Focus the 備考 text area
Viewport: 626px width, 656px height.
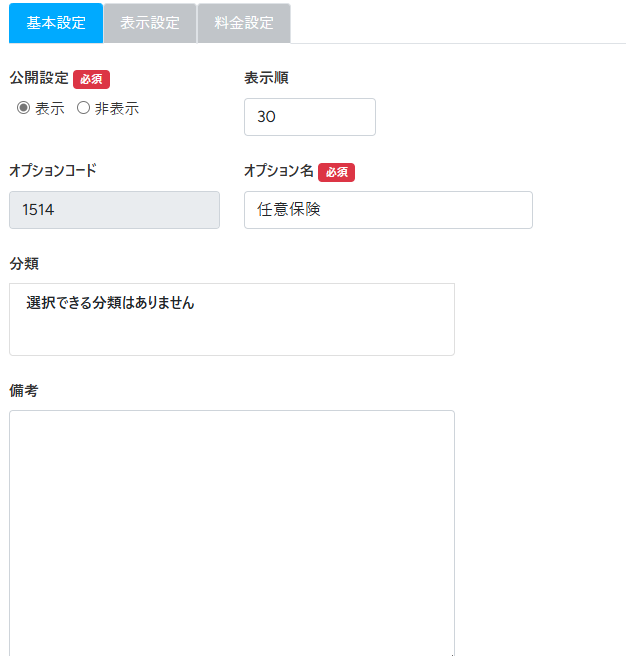pyautogui.click(x=231, y=530)
